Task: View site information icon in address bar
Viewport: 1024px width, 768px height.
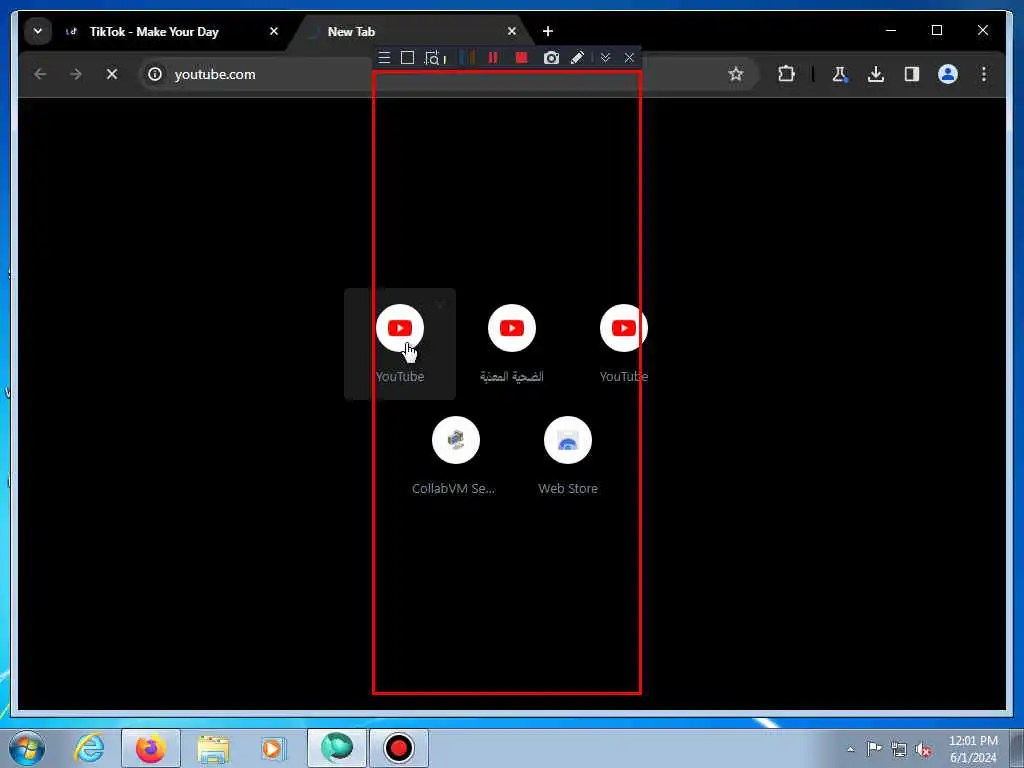Action: coord(155,74)
